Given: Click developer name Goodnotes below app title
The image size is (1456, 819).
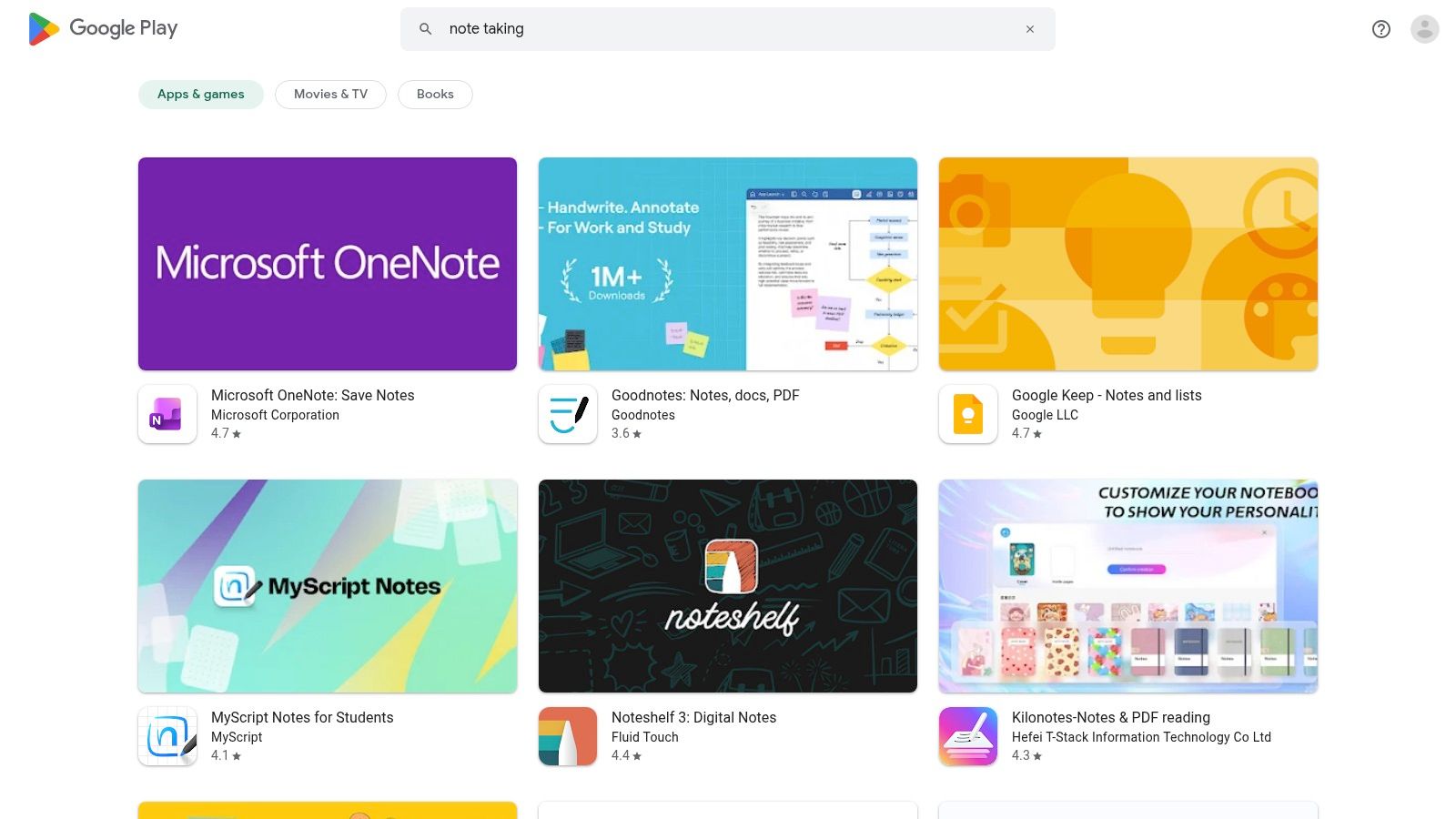Looking at the screenshot, I should coord(643,415).
